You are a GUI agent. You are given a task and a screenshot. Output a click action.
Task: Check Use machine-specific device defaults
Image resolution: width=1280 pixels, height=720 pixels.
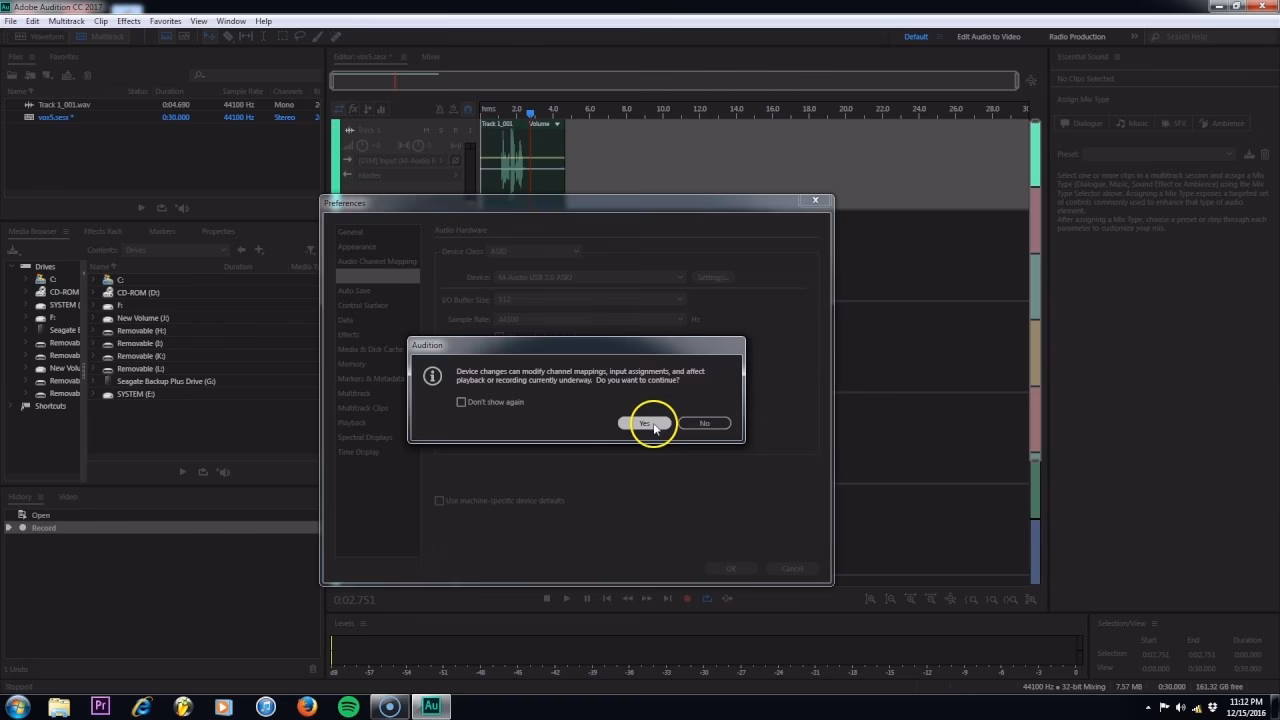440,500
